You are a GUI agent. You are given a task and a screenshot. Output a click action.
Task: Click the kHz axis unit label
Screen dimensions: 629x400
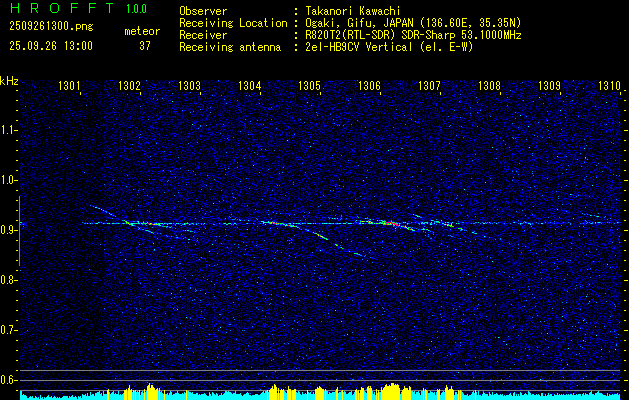(x=9, y=81)
